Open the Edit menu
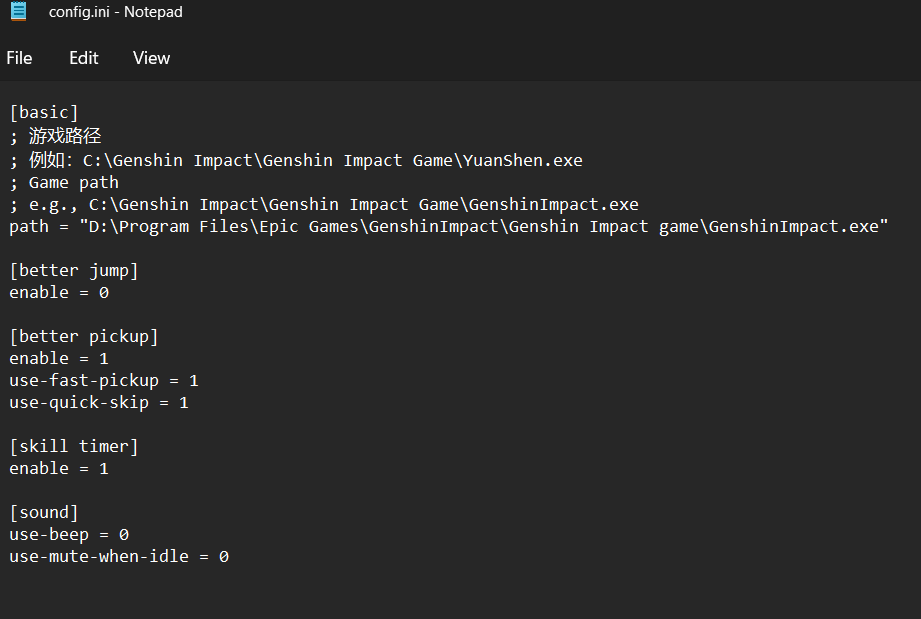Image resolution: width=921 pixels, height=619 pixels. click(83, 58)
